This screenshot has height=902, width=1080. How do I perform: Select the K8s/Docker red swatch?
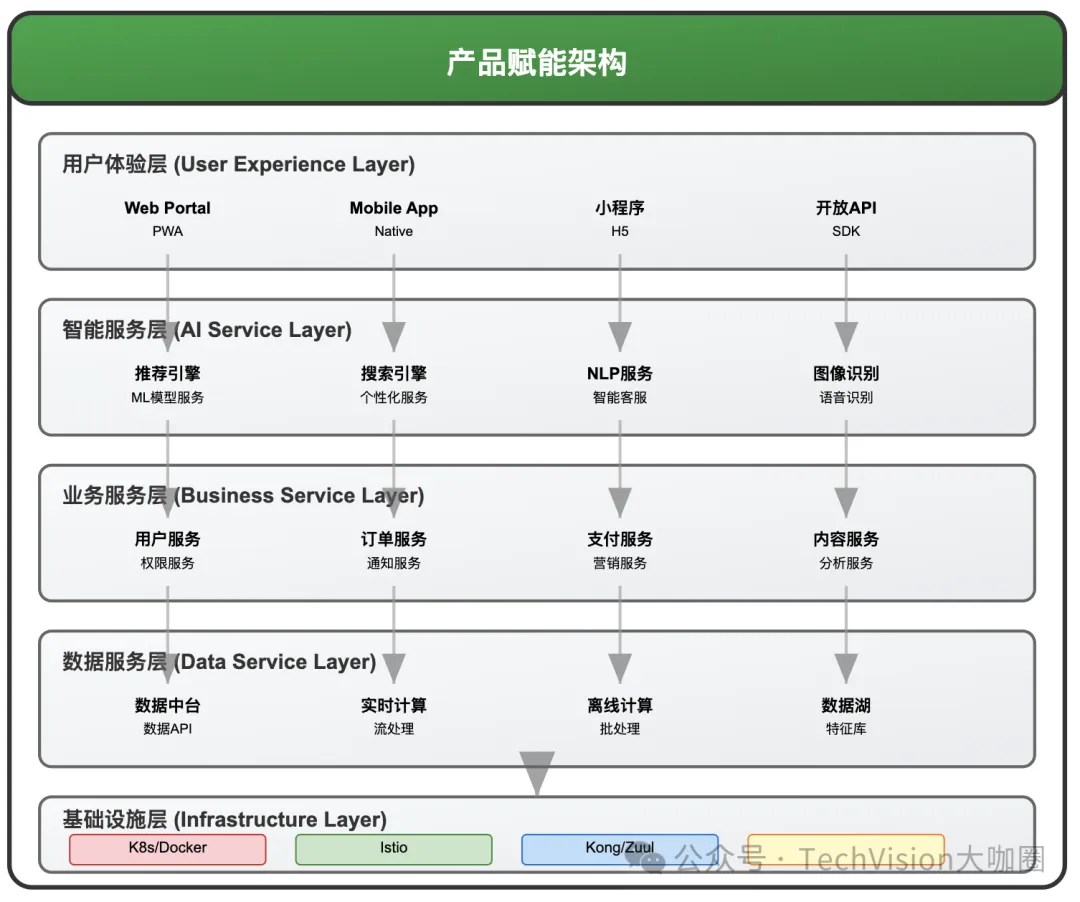[167, 849]
